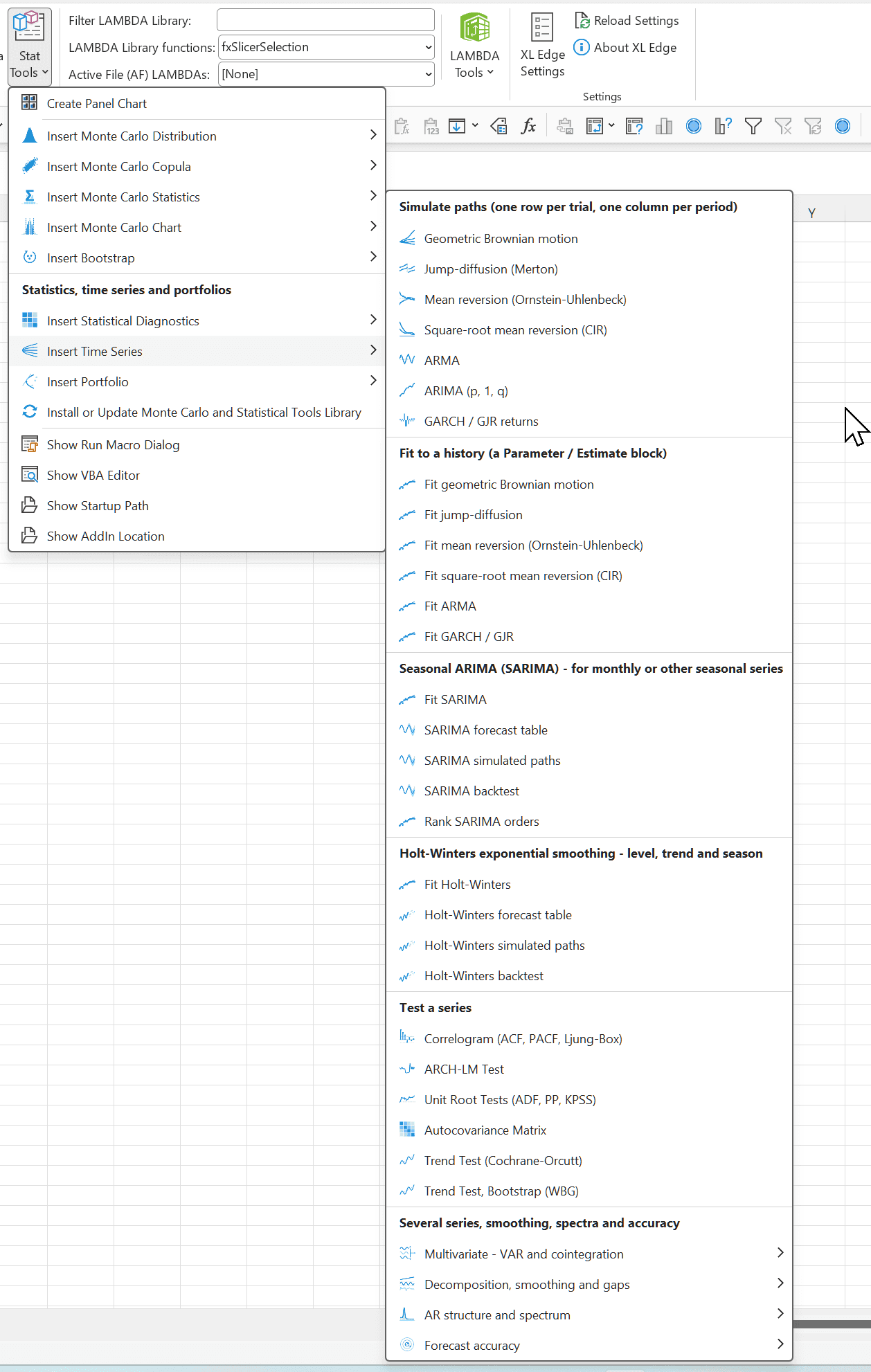Image resolution: width=871 pixels, height=1372 pixels.
Task: Click the fx Insert Function toolbar icon
Action: coord(528,126)
